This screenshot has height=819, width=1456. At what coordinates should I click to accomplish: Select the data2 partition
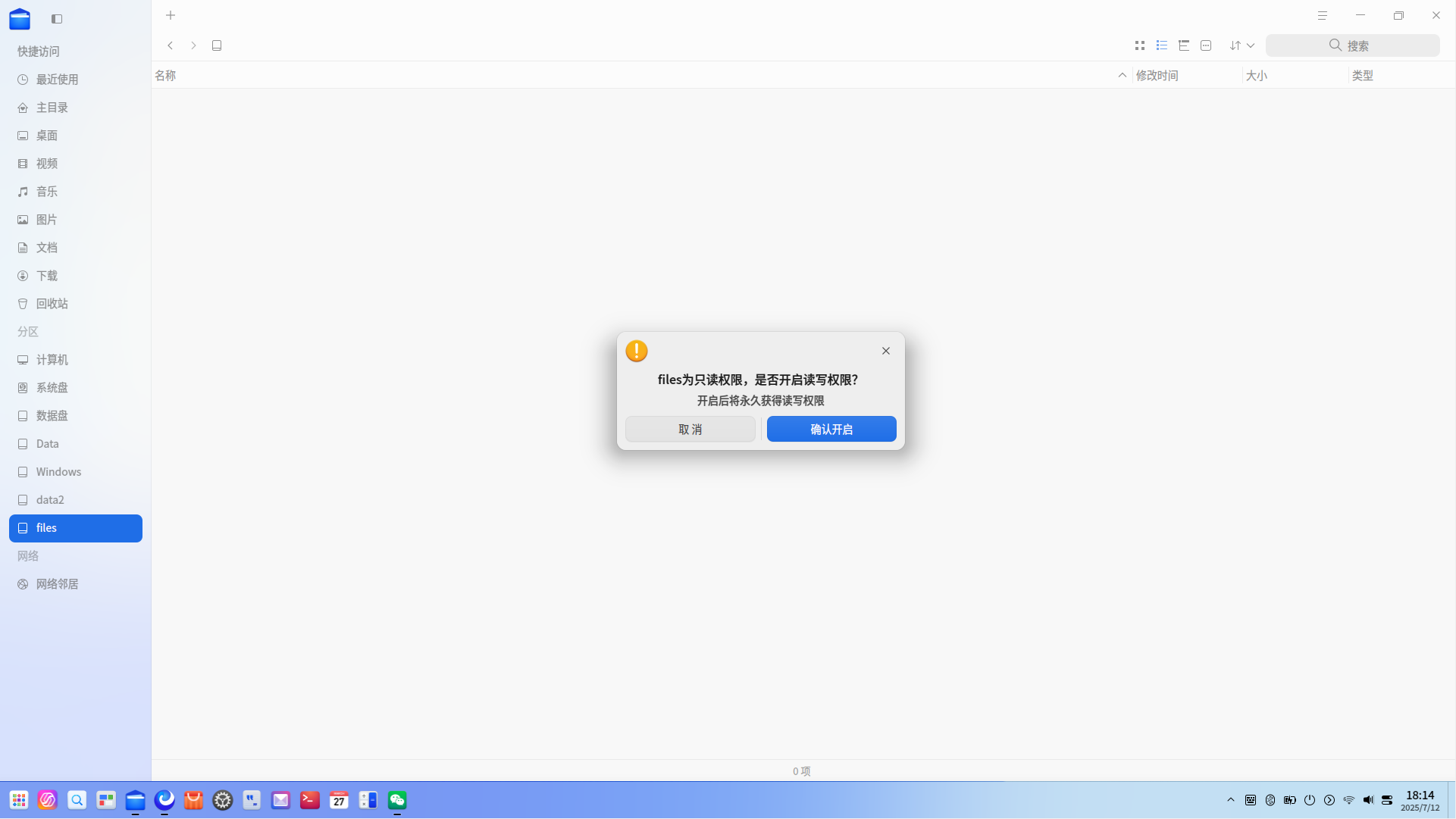(76, 500)
